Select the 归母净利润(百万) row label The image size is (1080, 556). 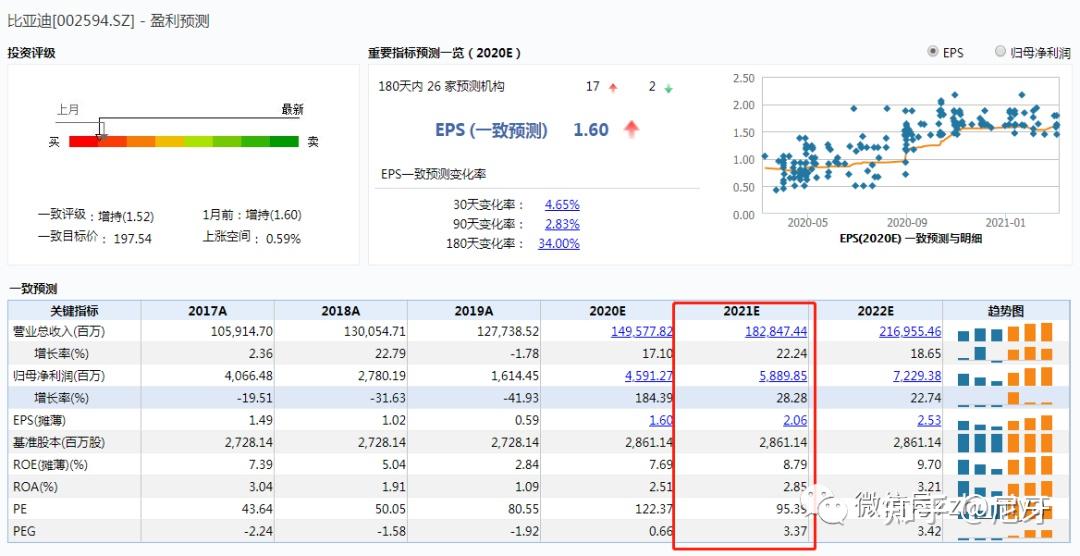59,376
